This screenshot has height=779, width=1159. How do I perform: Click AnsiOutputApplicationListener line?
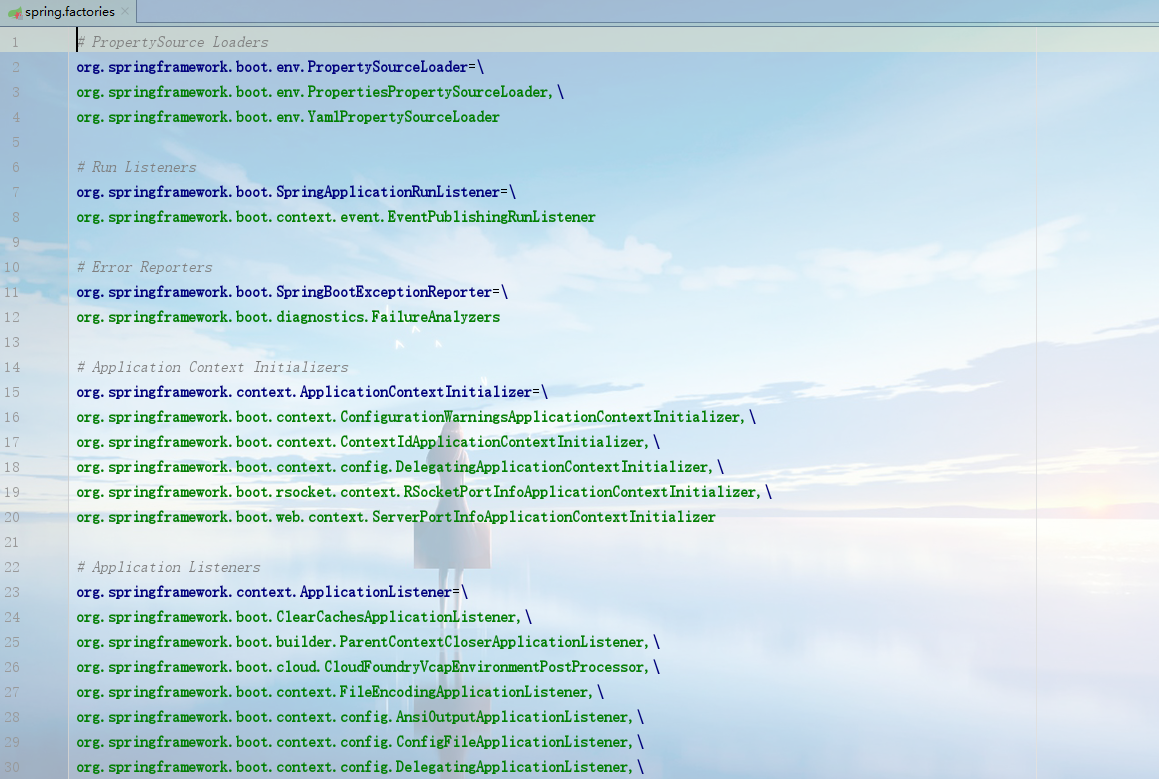coord(360,717)
